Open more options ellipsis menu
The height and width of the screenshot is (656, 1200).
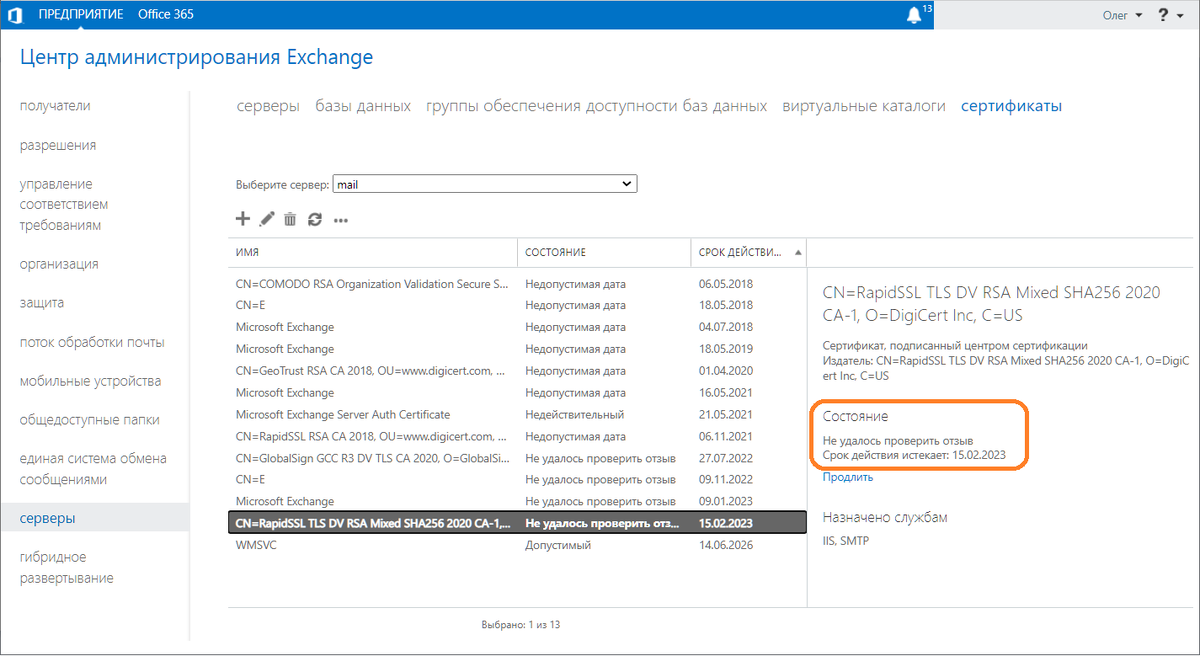341,220
